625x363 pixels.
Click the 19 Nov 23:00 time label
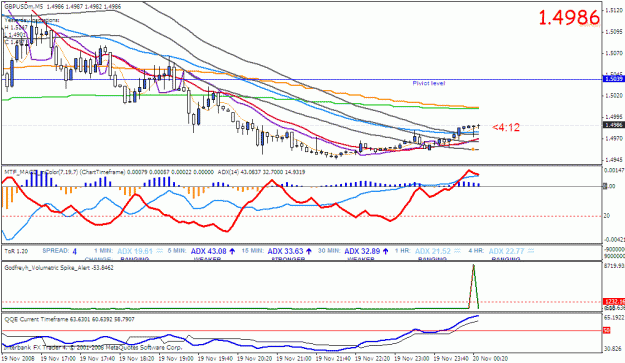tap(412, 358)
